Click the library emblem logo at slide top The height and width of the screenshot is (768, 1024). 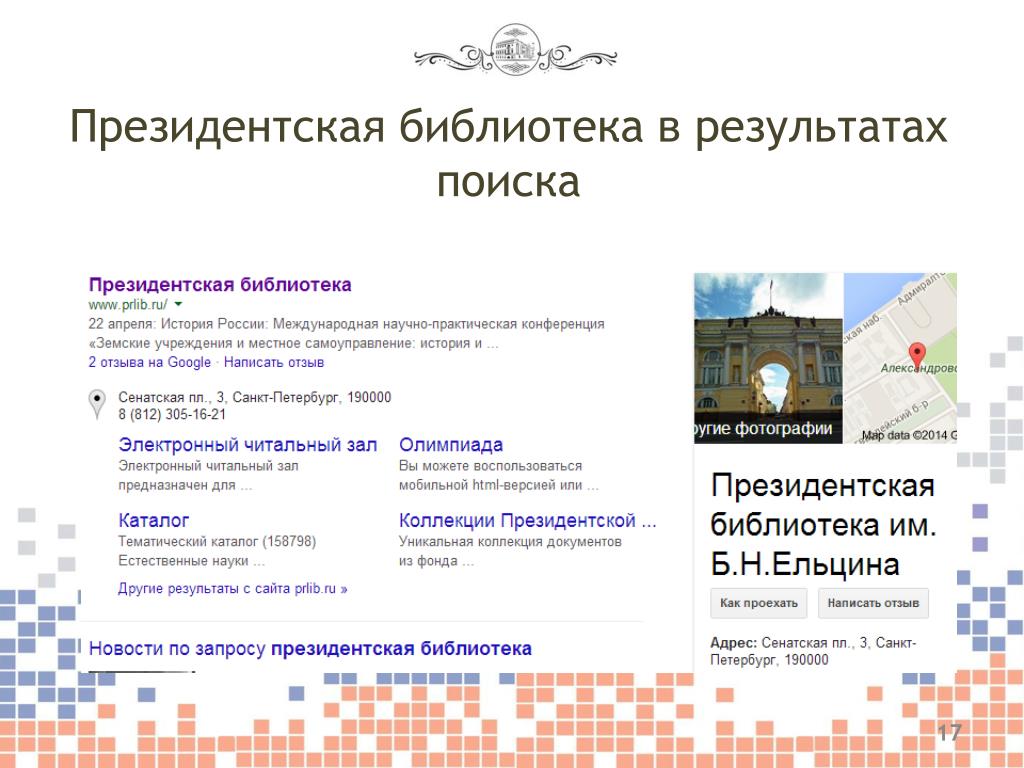515,50
